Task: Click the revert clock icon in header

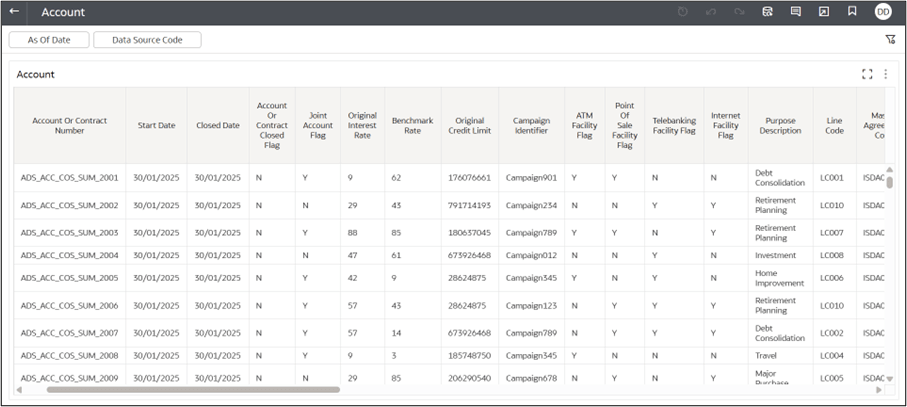Action: (x=683, y=12)
